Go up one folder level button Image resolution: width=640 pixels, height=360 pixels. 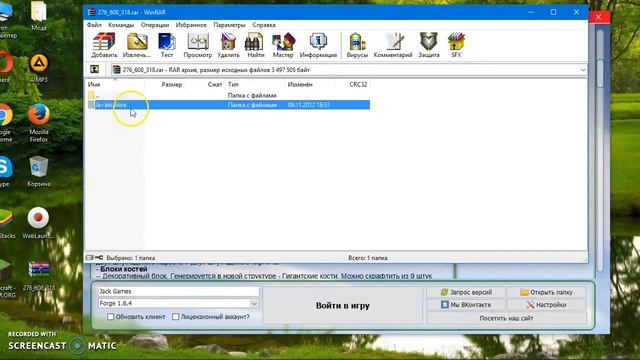coord(94,69)
